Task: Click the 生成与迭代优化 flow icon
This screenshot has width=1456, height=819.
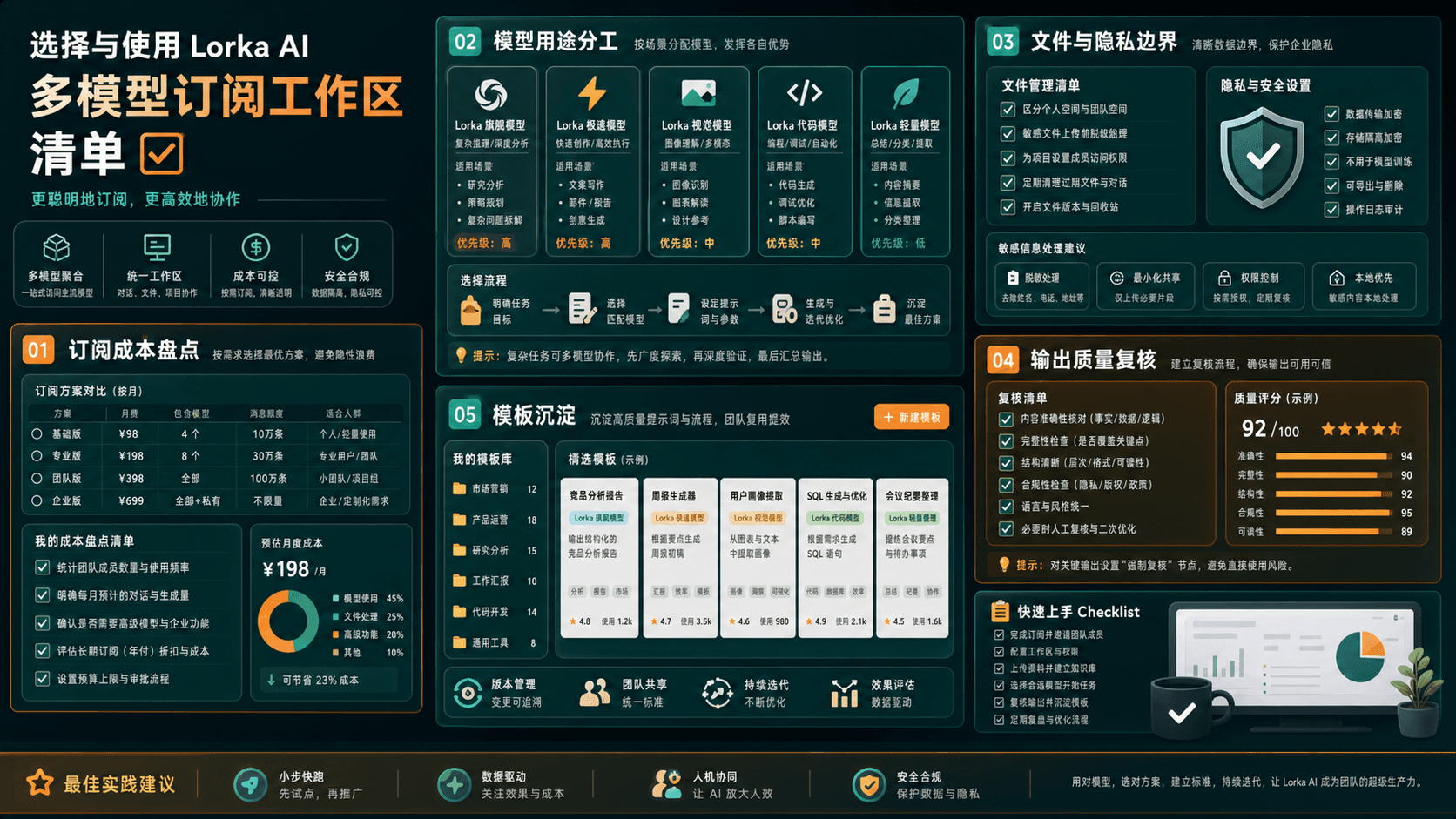Action: (x=784, y=309)
